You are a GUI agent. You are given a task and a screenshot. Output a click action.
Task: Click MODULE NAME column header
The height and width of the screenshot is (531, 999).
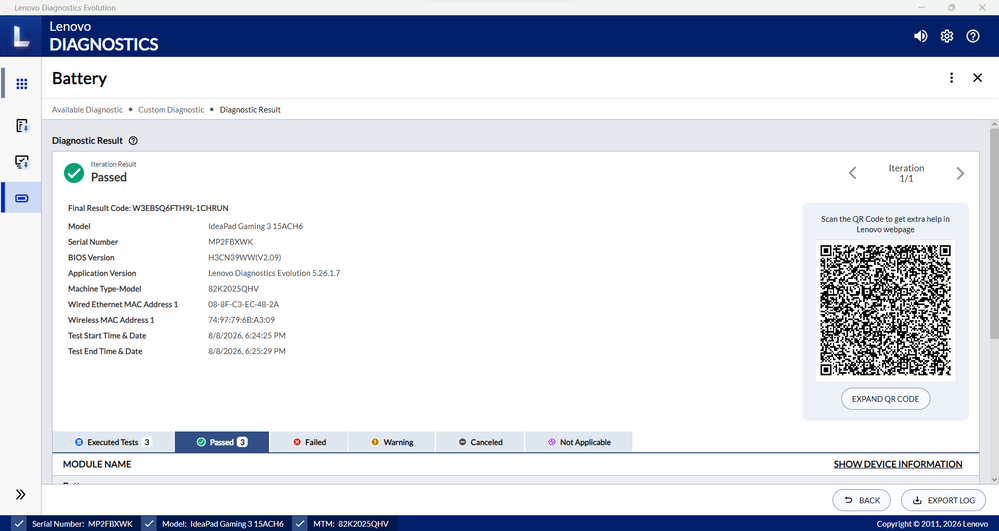point(97,464)
